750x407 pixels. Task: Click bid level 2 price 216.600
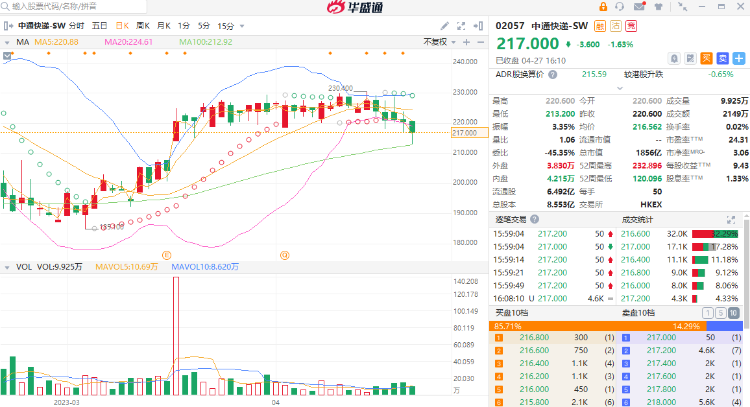click(534, 350)
